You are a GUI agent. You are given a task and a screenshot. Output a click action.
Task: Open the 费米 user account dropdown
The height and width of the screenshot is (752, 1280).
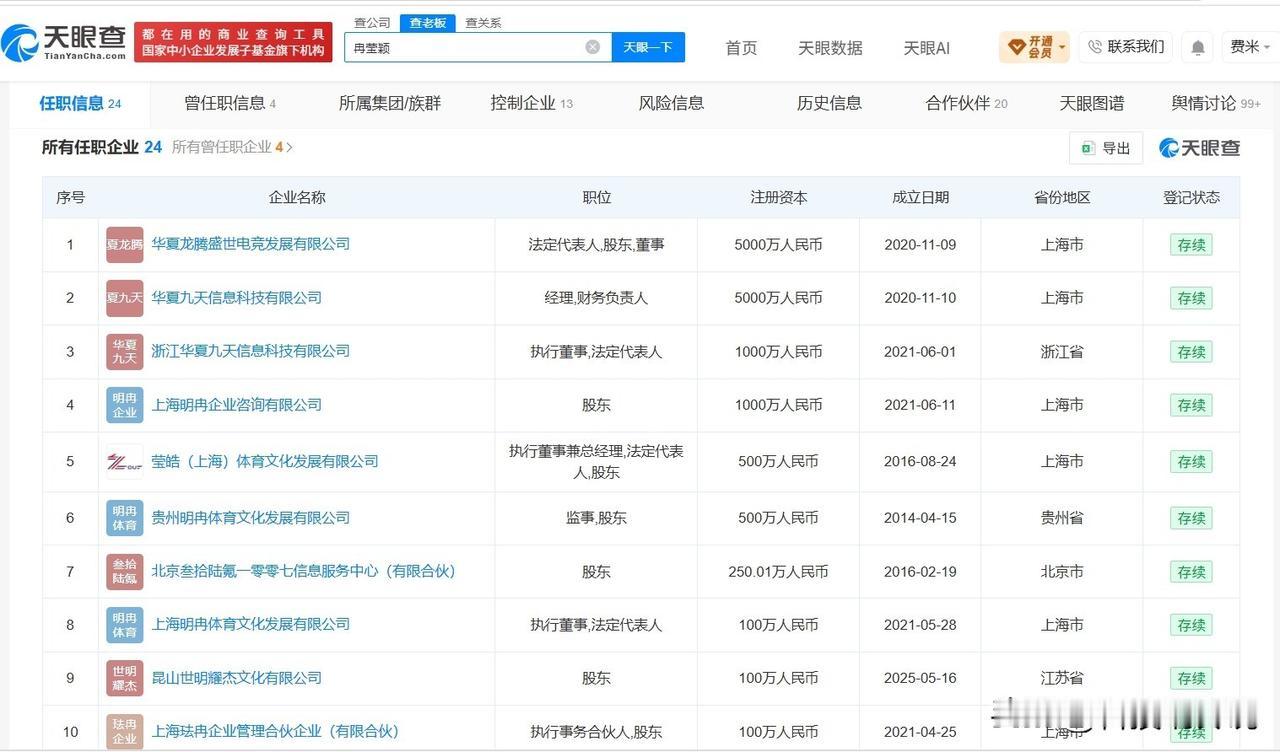point(1251,47)
